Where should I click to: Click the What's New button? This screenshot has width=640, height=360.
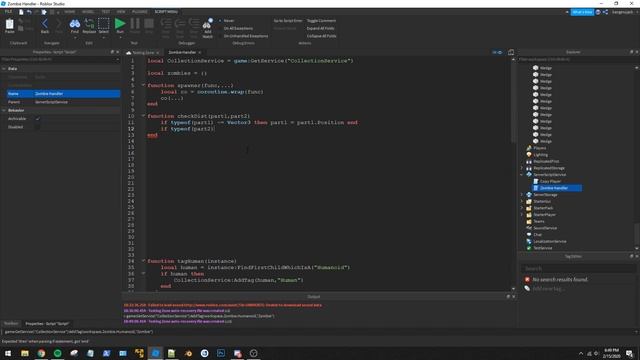point(582,12)
